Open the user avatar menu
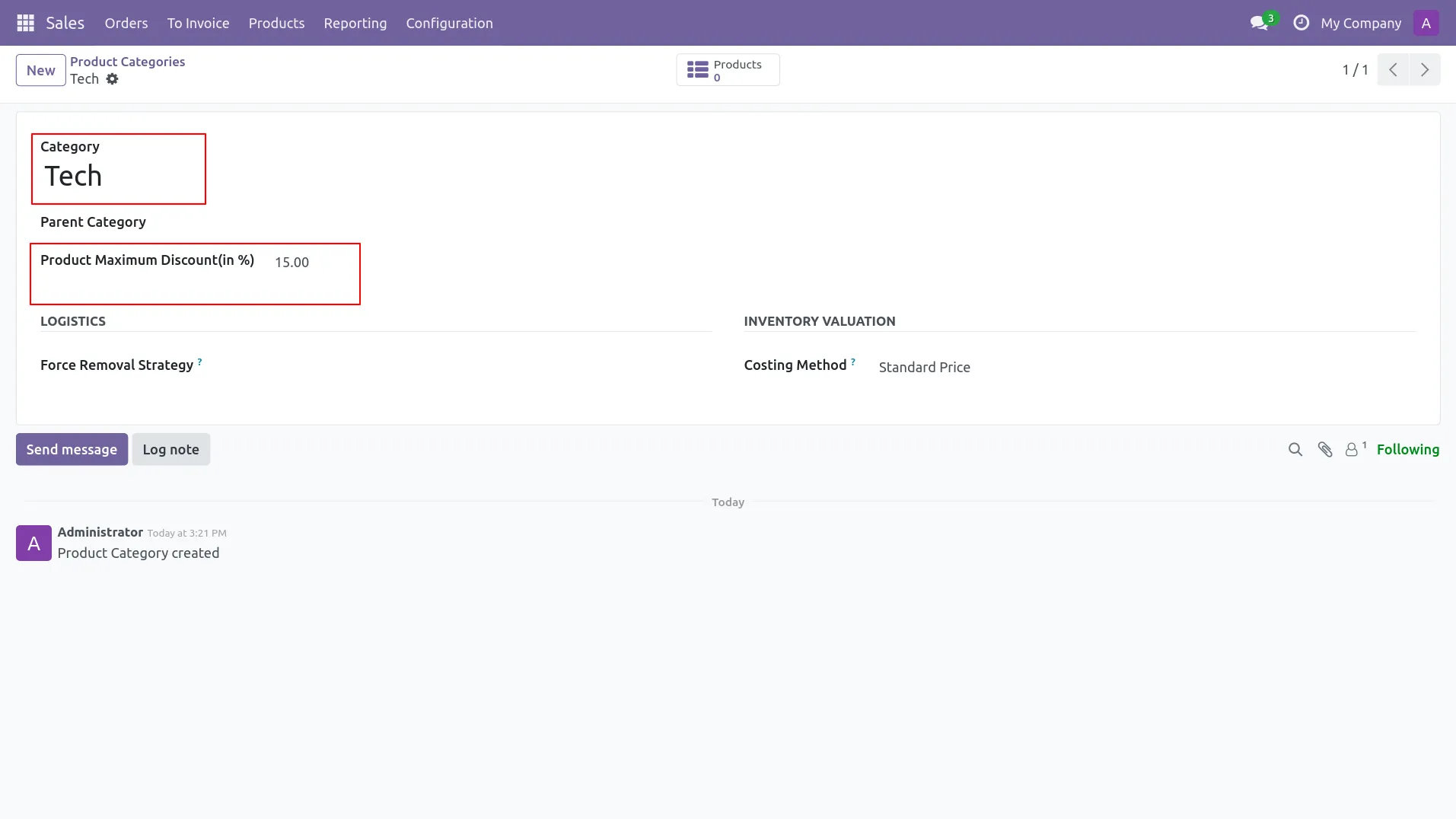The width and height of the screenshot is (1456, 819). coord(1426,23)
